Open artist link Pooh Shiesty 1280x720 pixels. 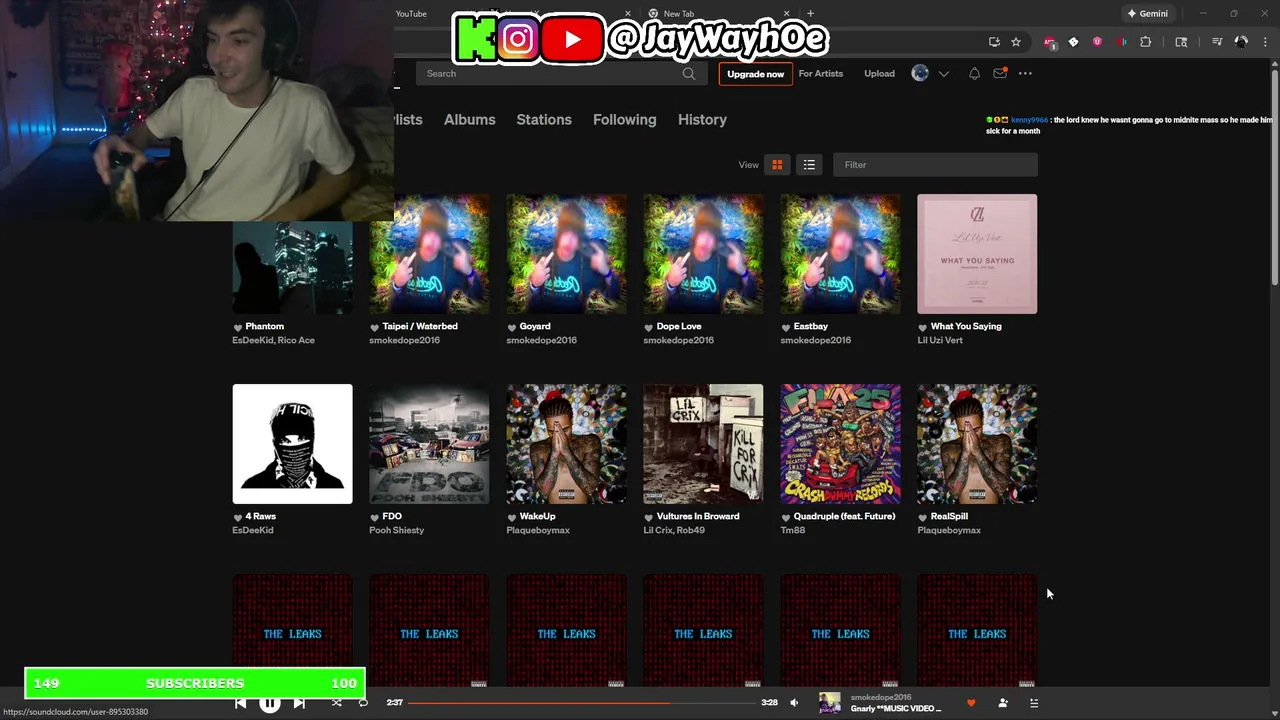(x=397, y=530)
